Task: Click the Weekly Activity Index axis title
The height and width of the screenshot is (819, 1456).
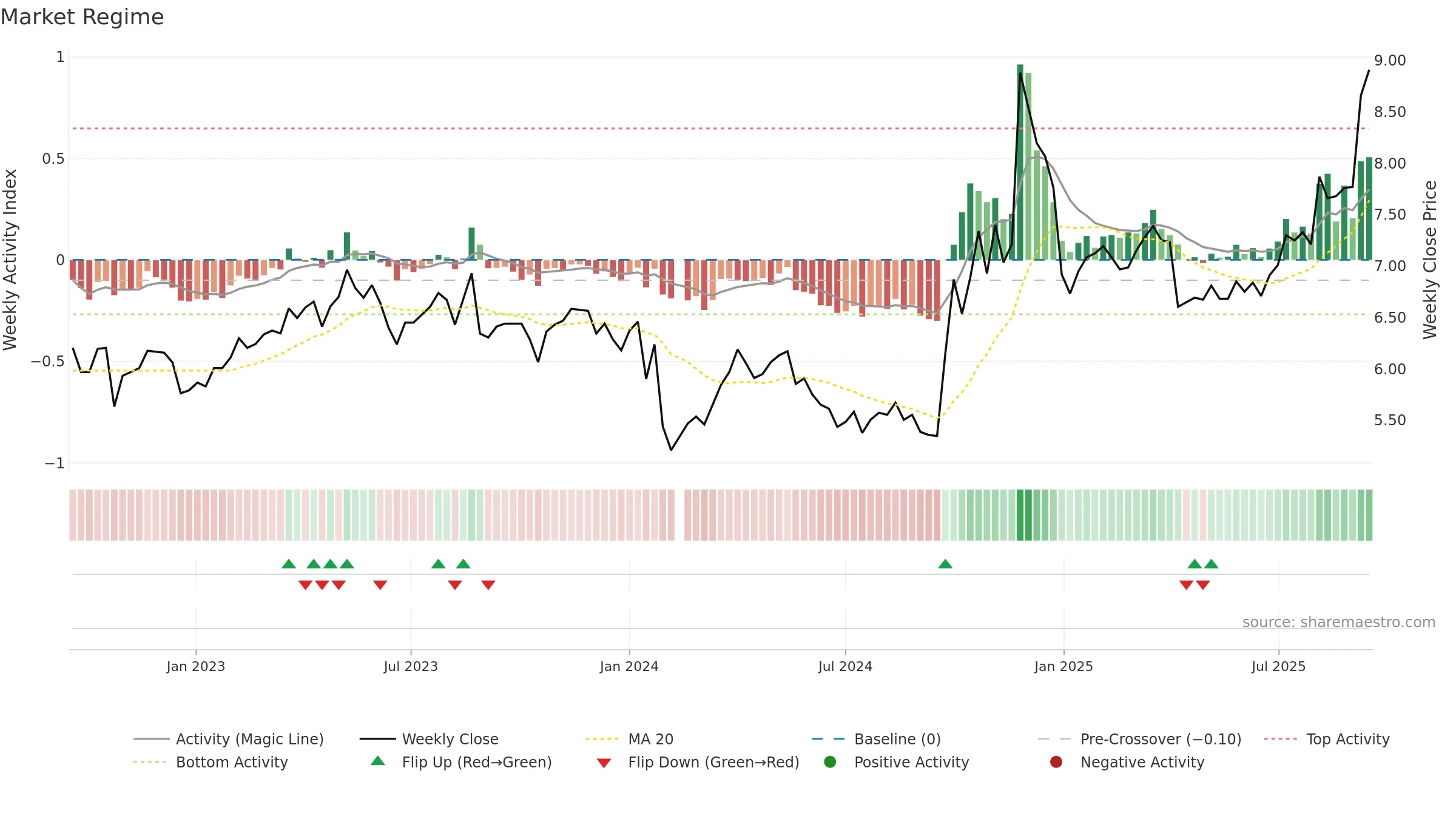Action: [x=10, y=260]
